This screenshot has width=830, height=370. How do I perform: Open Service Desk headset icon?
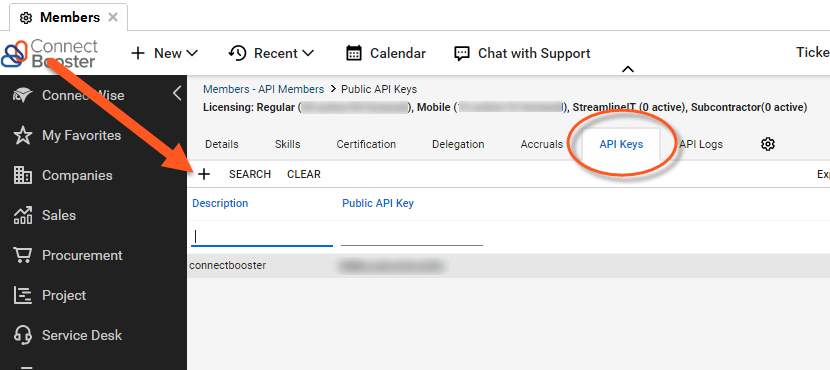22,335
